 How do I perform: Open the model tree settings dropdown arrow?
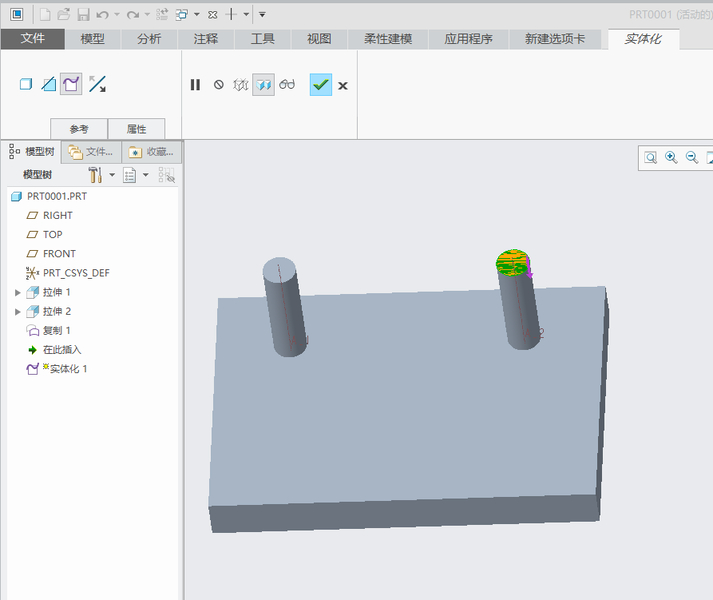click(x=112, y=175)
